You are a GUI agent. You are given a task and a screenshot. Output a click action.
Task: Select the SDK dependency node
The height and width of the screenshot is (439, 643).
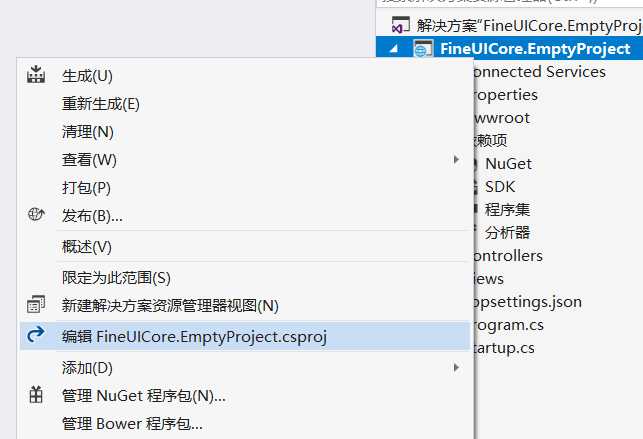(x=500, y=186)
